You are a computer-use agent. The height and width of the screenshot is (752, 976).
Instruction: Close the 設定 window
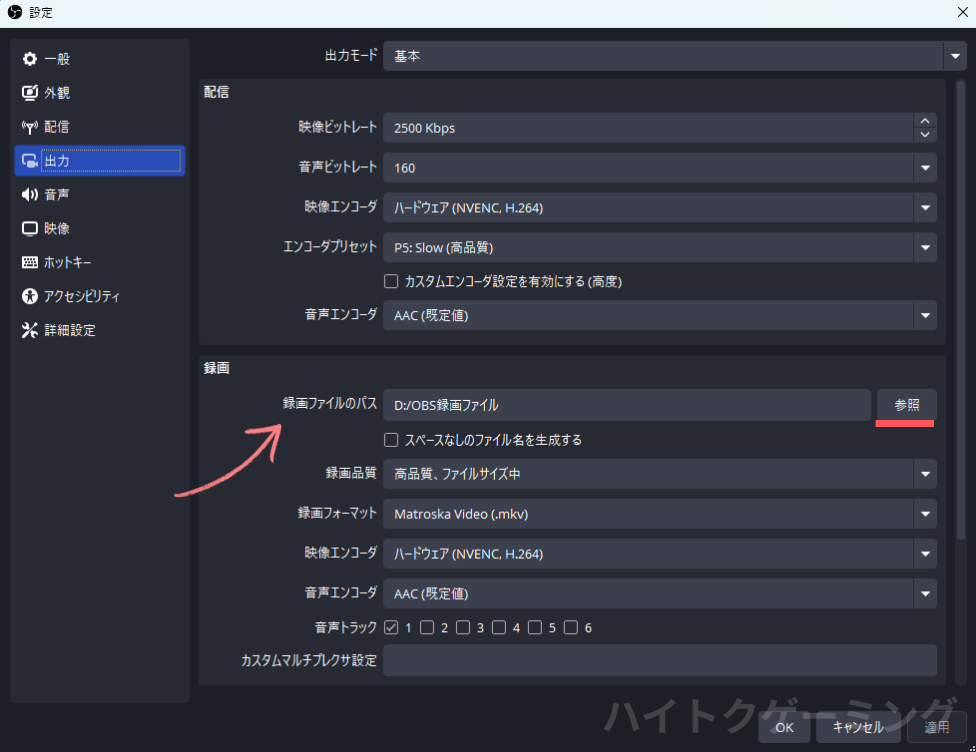[962, 12]
